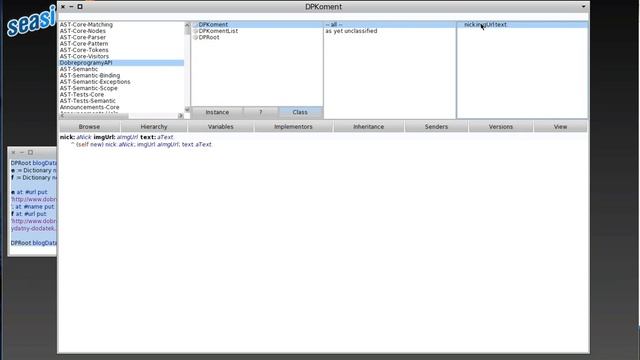Show class comment with ? button

pos(261,112)
